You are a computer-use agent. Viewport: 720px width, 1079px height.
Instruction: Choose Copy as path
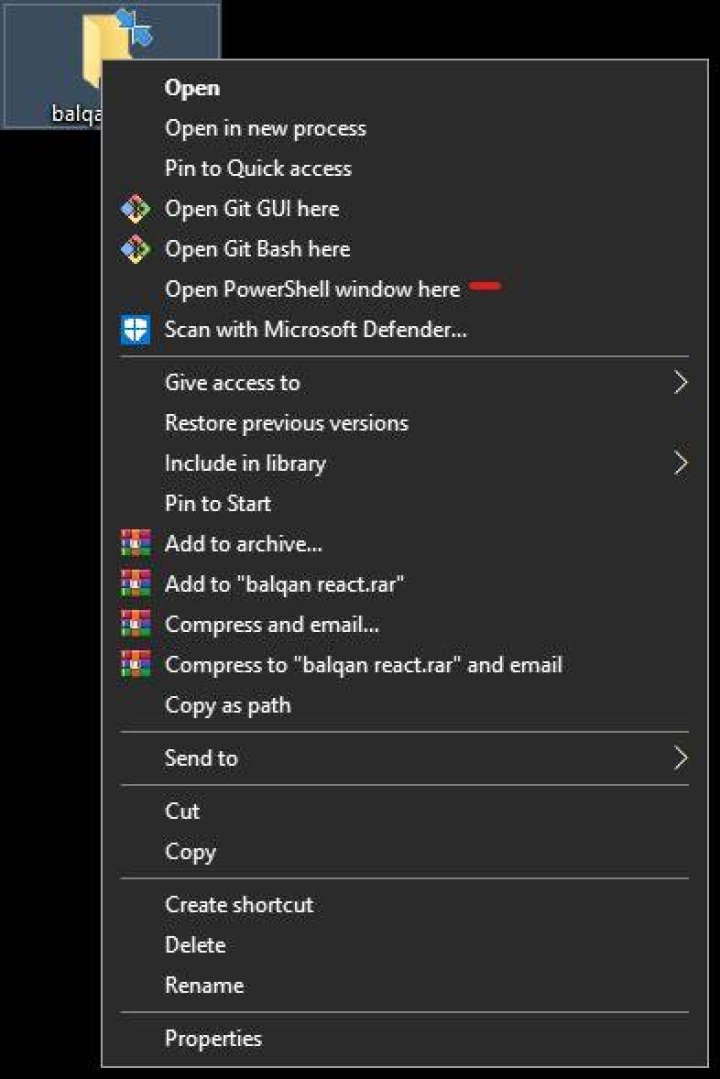point(405,705)
